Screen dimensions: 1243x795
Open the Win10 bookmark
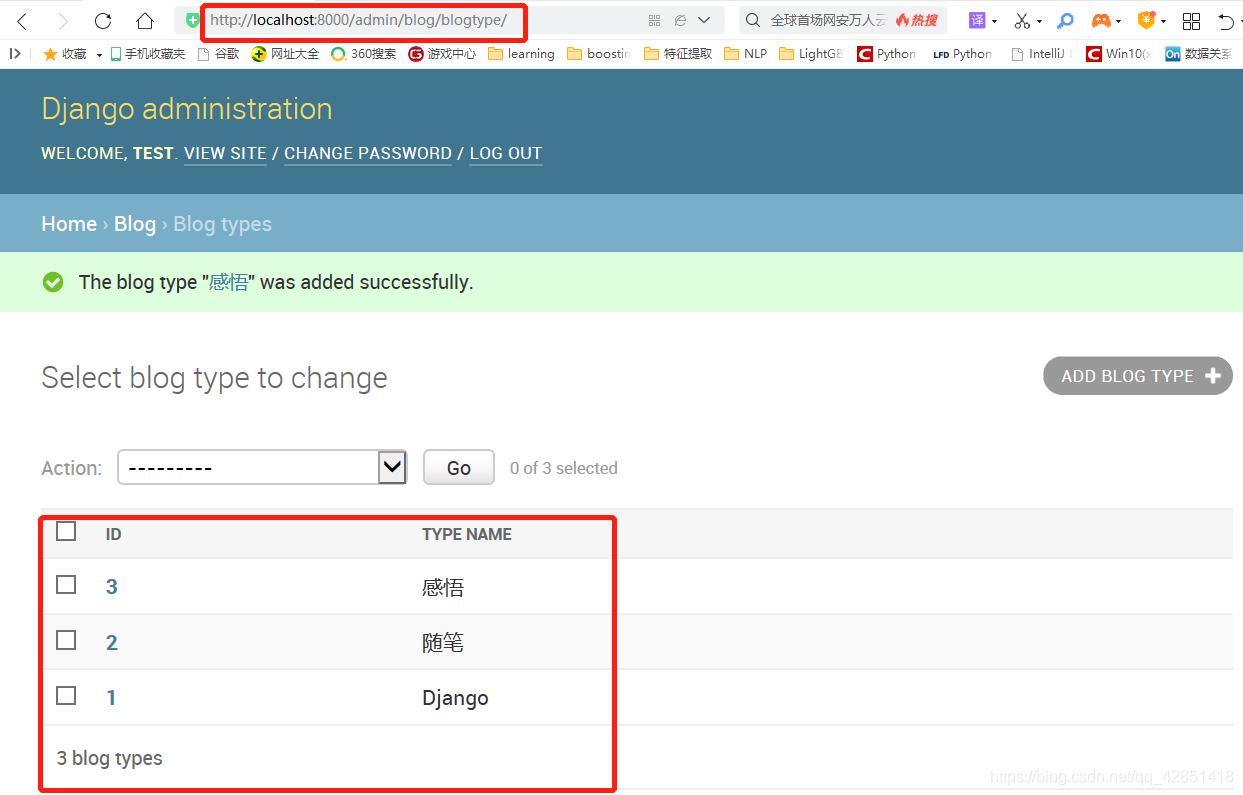(1118, 54)
